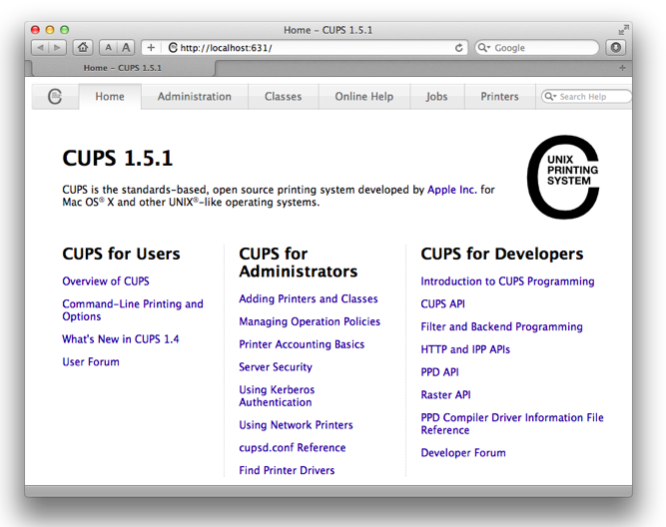Click the 'CUPS for Administrators' heading
The width and height of the screenshot is (666, 527).
tap(298, 262)
